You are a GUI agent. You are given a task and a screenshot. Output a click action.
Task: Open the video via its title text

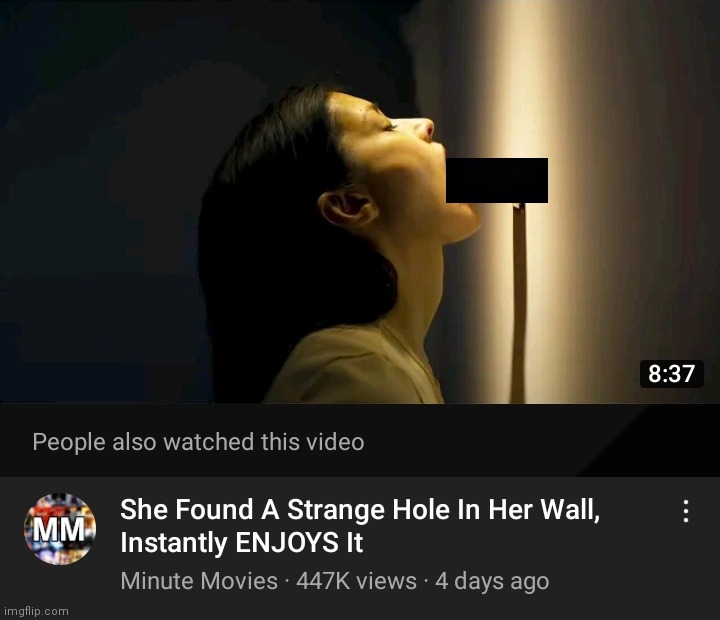(360, 526)
